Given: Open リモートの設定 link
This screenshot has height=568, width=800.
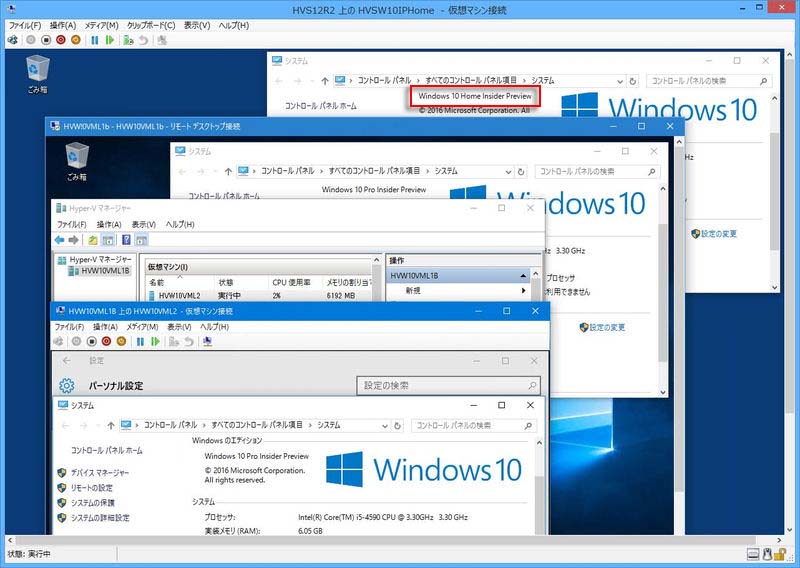Looking at the screenshot, I should coord(91,487).
